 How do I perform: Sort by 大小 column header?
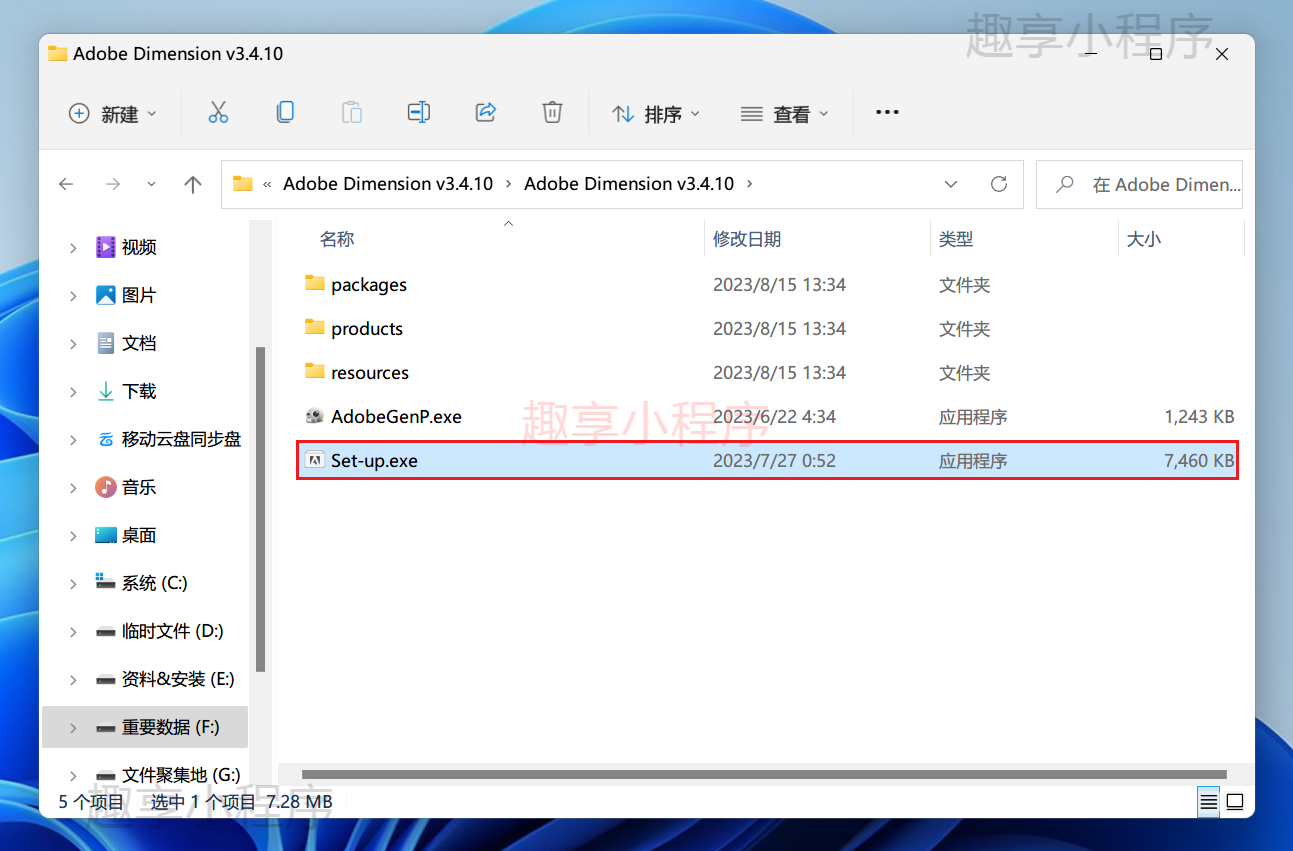(x=1144, y=239)
